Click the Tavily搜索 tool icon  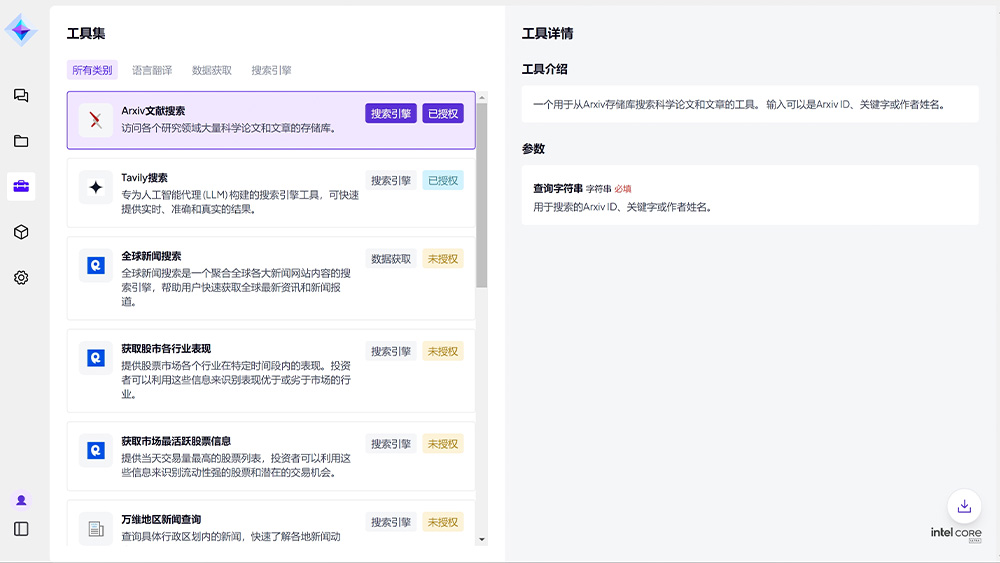(96, 187)
